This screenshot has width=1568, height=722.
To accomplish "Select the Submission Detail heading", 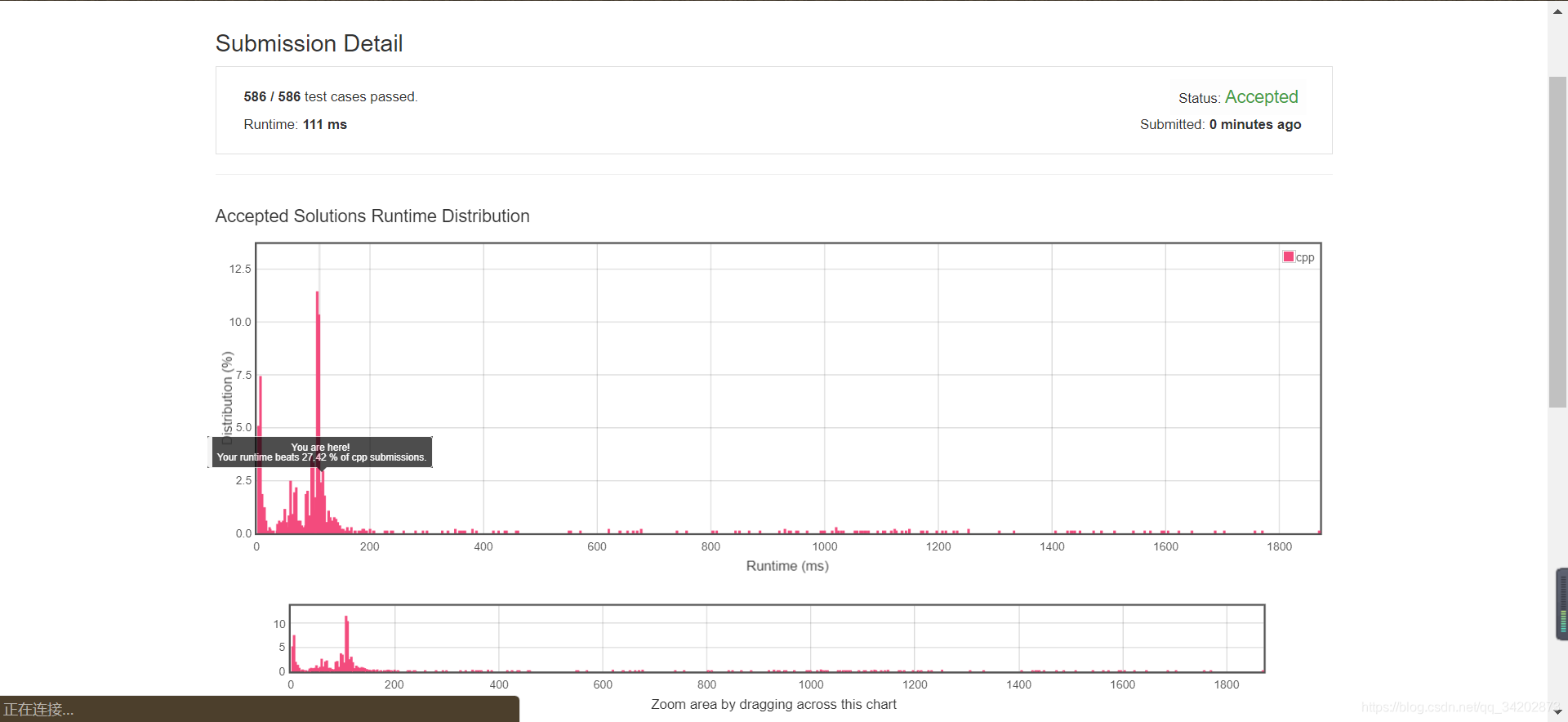I will [x=309, y=43].
